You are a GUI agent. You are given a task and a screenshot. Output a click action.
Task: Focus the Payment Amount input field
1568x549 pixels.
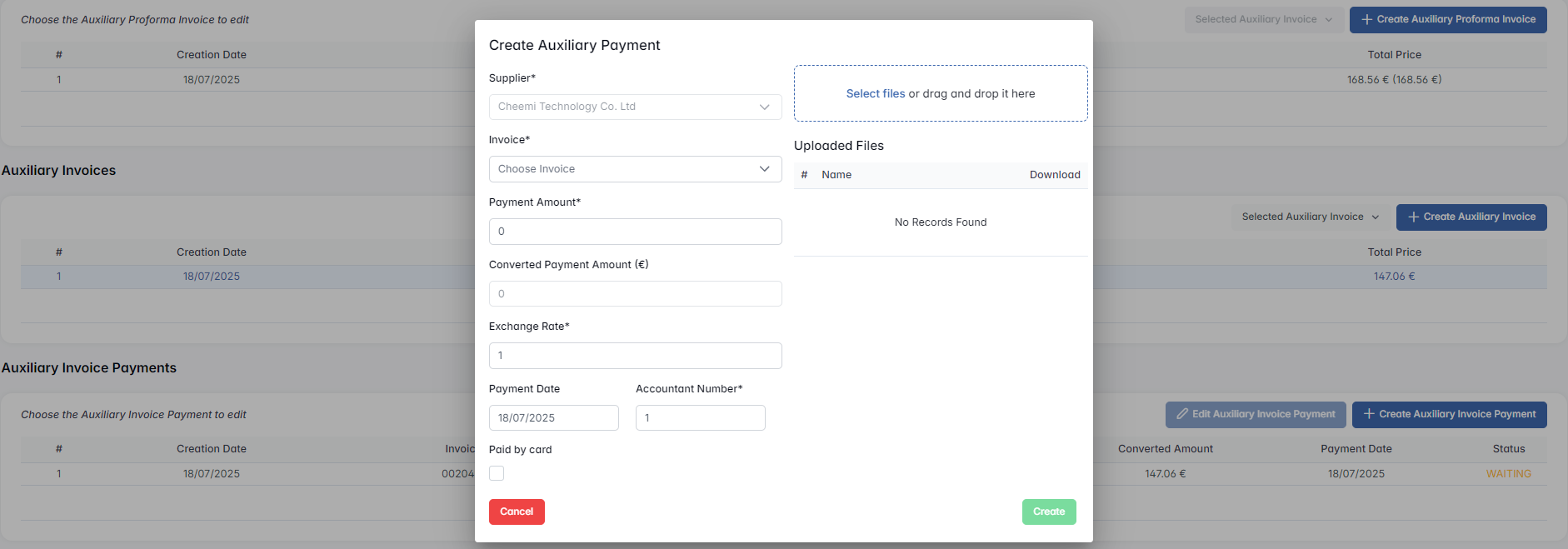[x=635, y=232]
